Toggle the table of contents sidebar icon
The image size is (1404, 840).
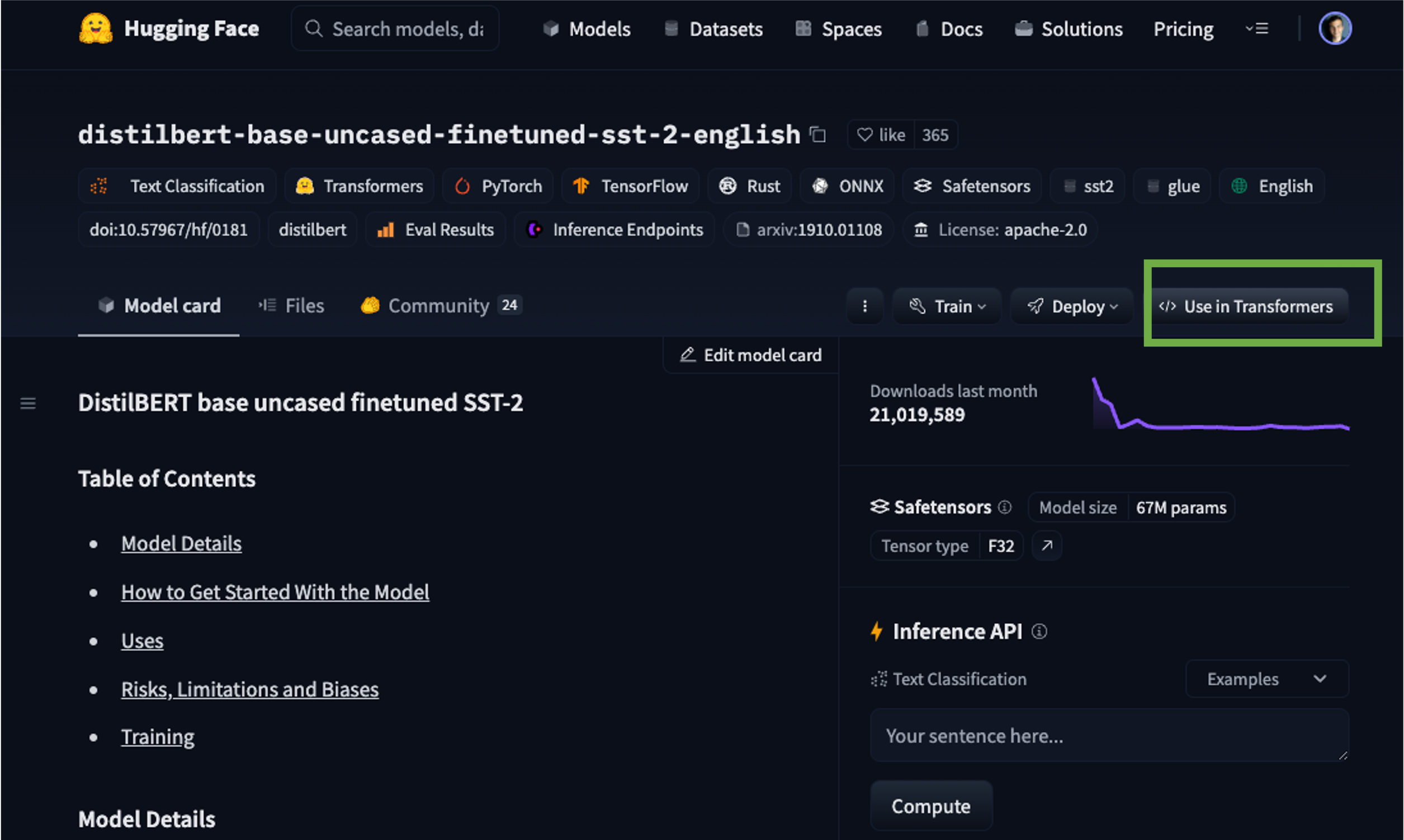pyautogui.click(x=28, y=404)
